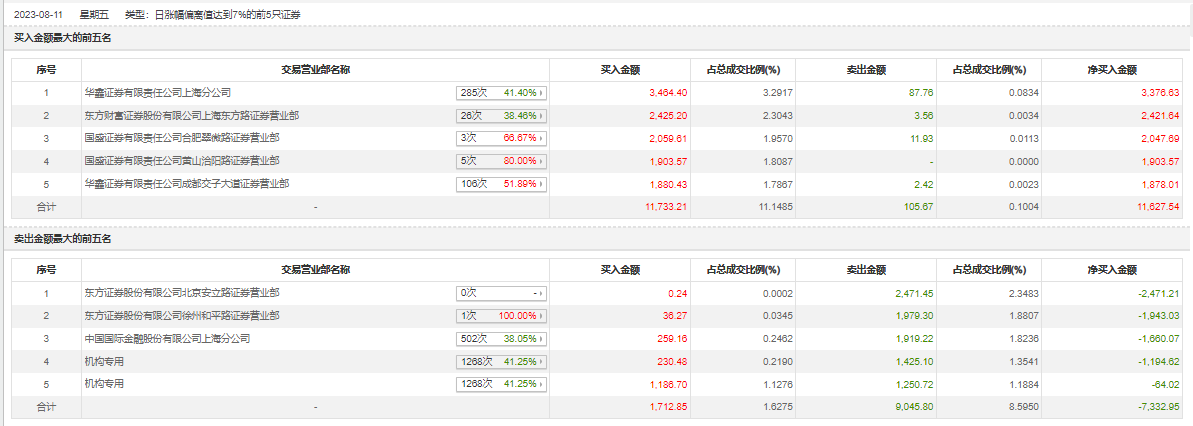Click 卖出金额 header in 卖出金额最大的前五名 table
This screenshot has height=426, width=1193.
pyautogui.click(x=865, y=270)
